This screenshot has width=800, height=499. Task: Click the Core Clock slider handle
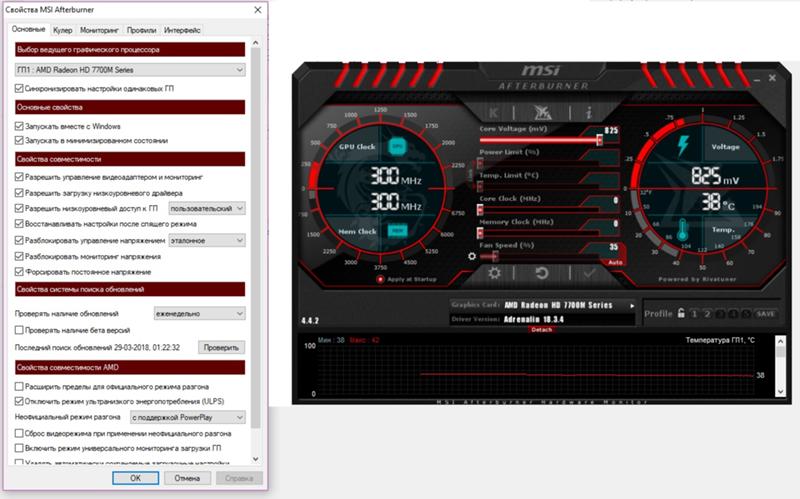pos(480,210)
